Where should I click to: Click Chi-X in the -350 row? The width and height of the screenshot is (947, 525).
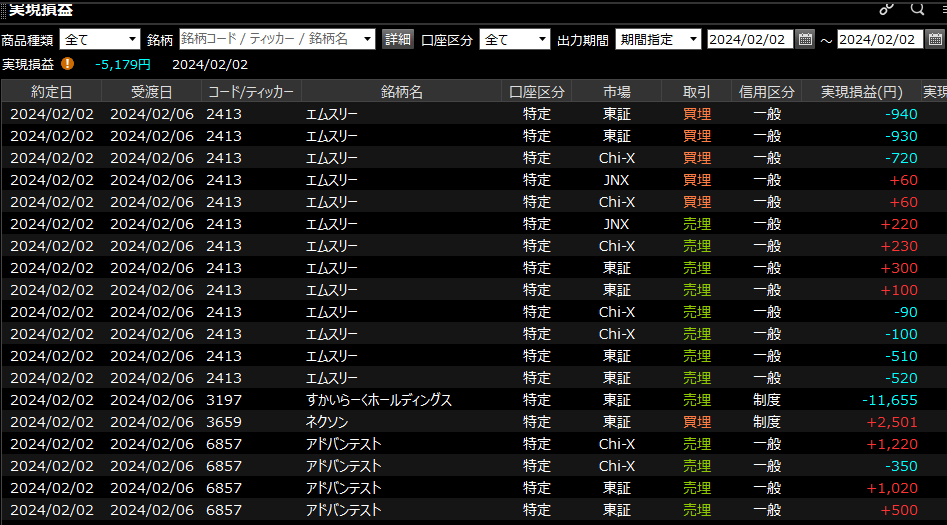(x=617, y=466)
